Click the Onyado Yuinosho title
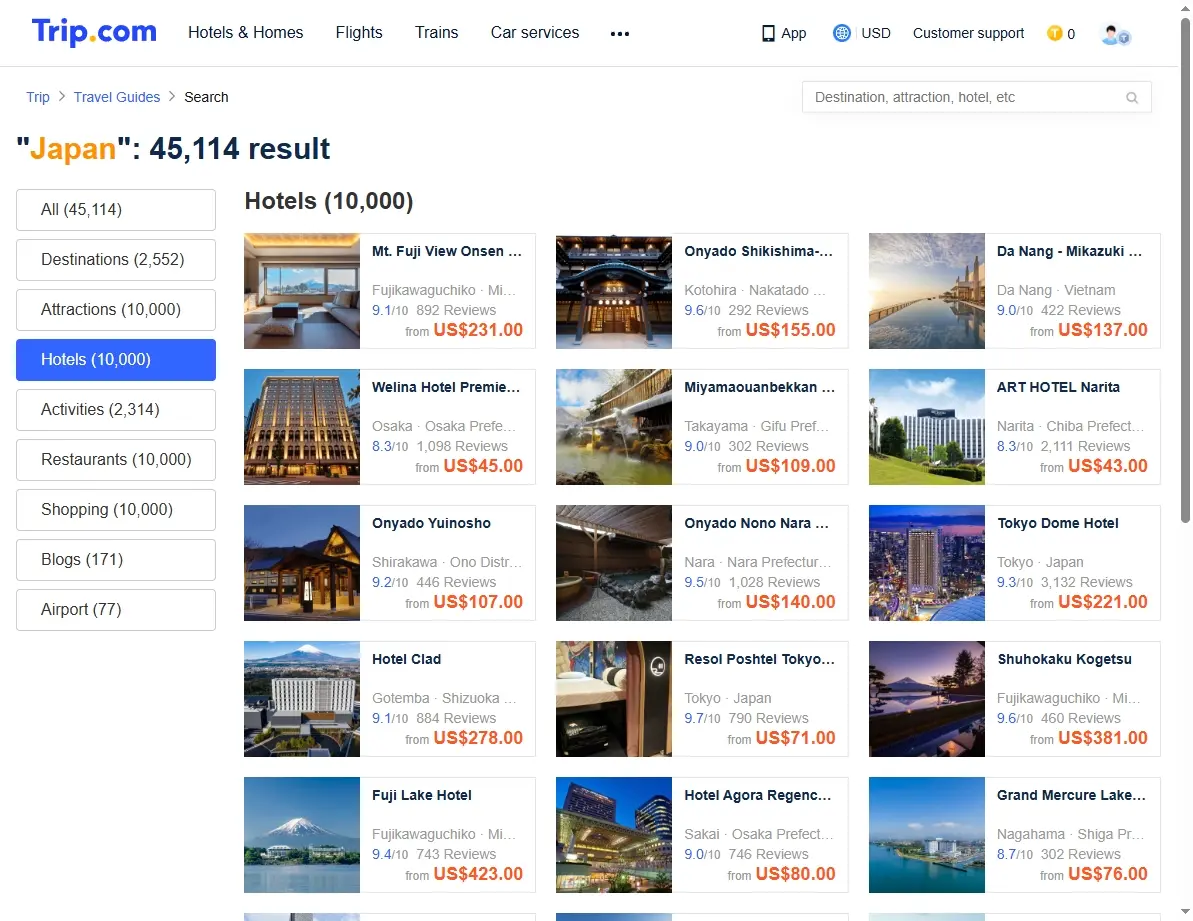Image resolution: width=1193 pixels, height=921 pixels. click(x=431, y=523)
